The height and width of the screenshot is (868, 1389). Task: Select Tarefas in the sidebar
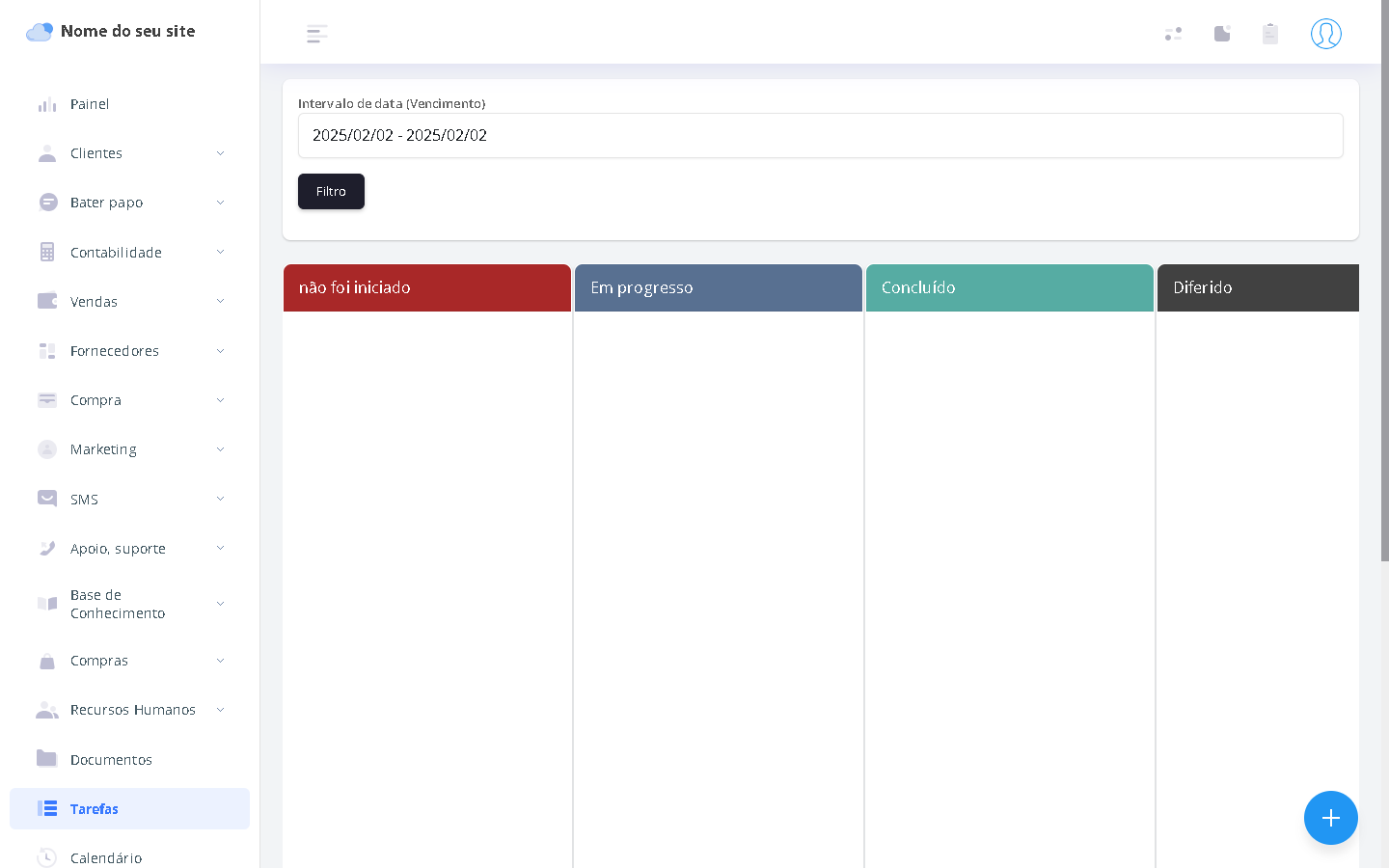coord(94,809)
